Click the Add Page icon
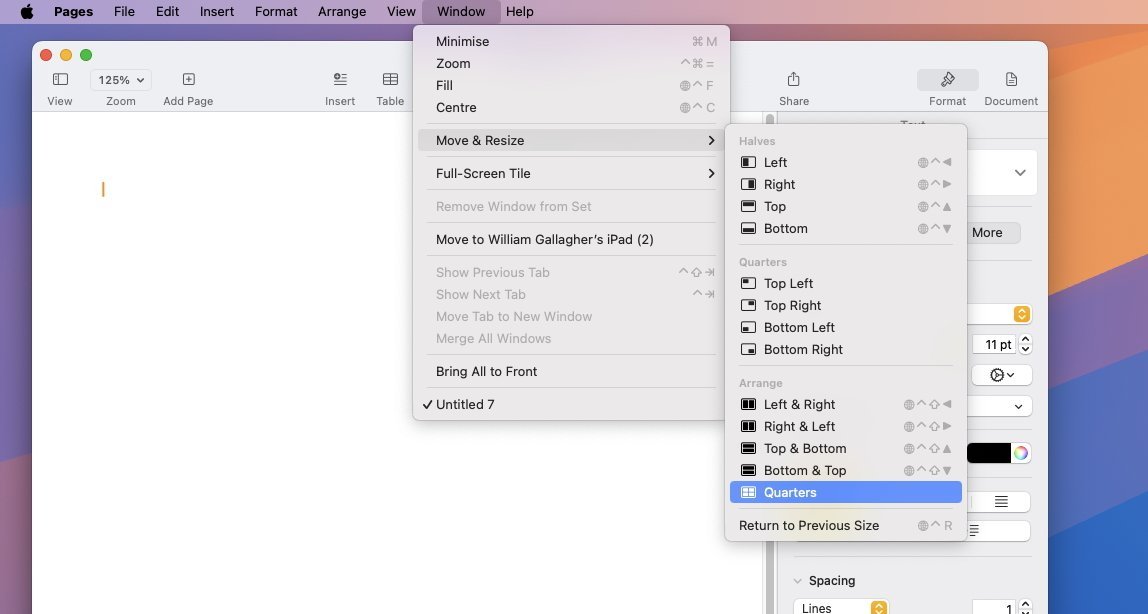Image resolution: width=1148 pixels, height=614 pixels. click(x=188, y=79)
